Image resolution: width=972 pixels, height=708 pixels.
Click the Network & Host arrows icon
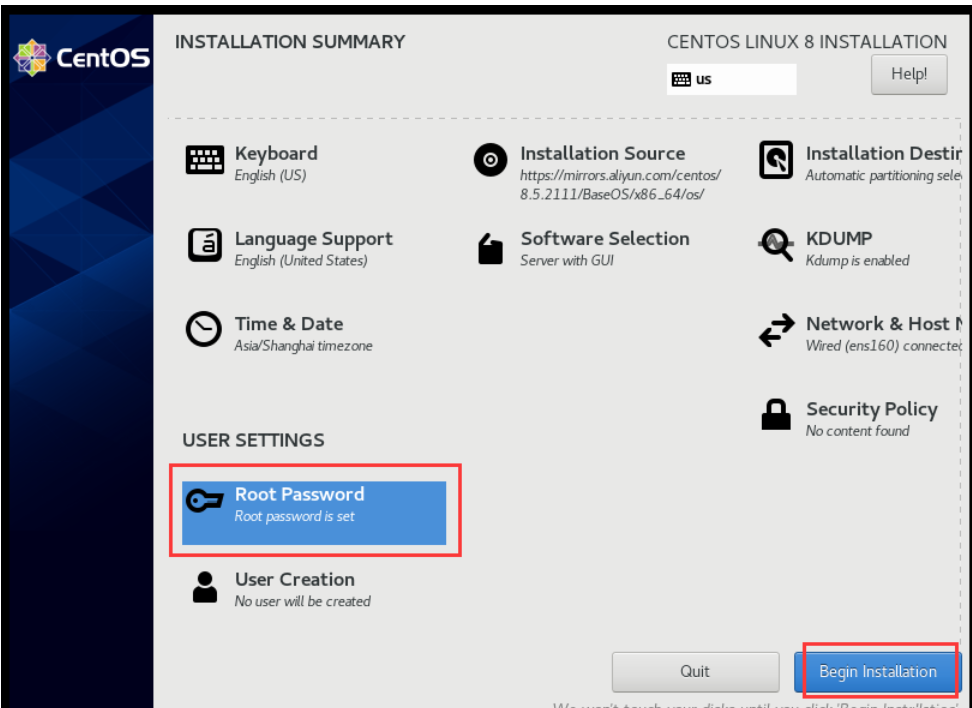point(776,332)
